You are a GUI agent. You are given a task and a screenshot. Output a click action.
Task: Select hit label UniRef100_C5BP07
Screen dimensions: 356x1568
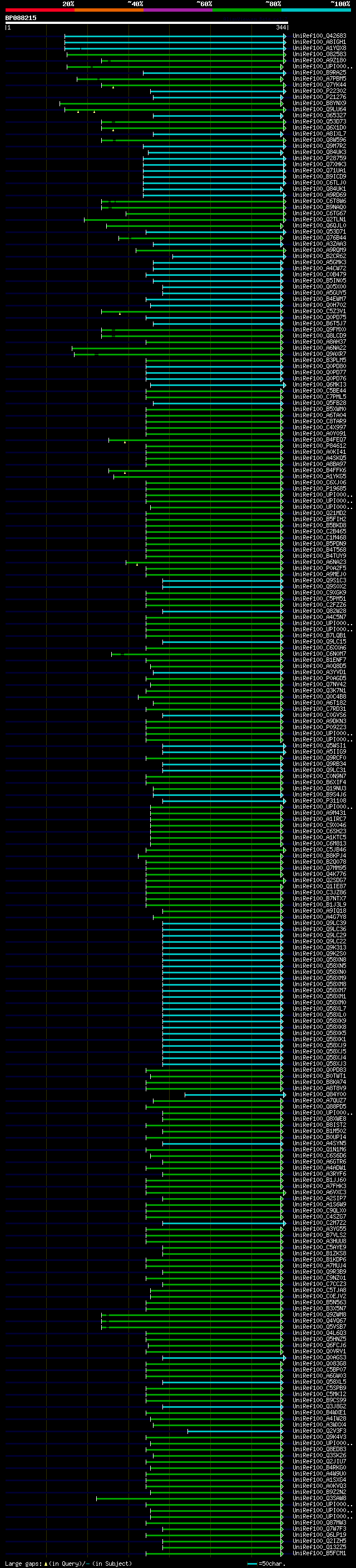coord(319,1369)
